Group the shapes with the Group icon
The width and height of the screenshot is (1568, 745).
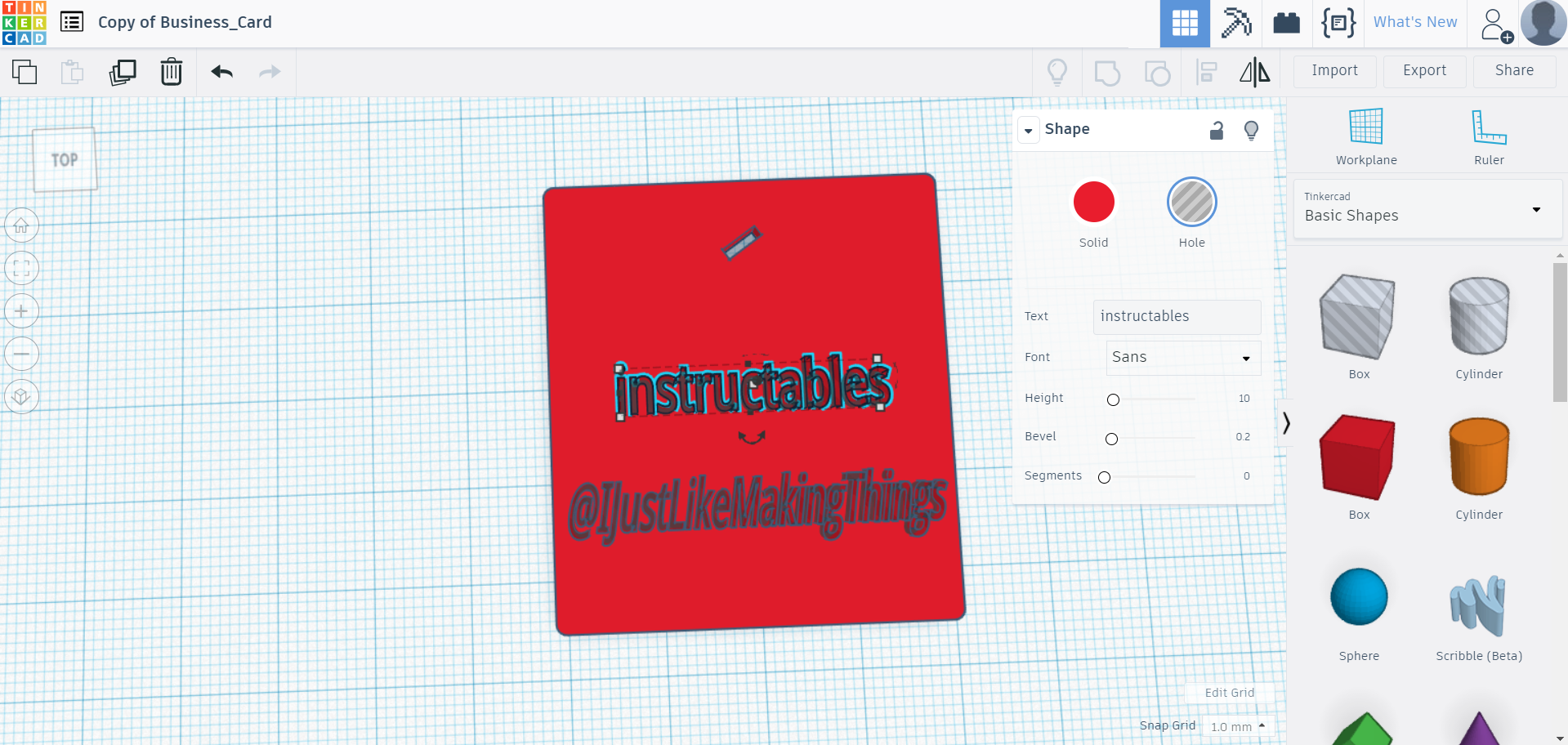1107,73
